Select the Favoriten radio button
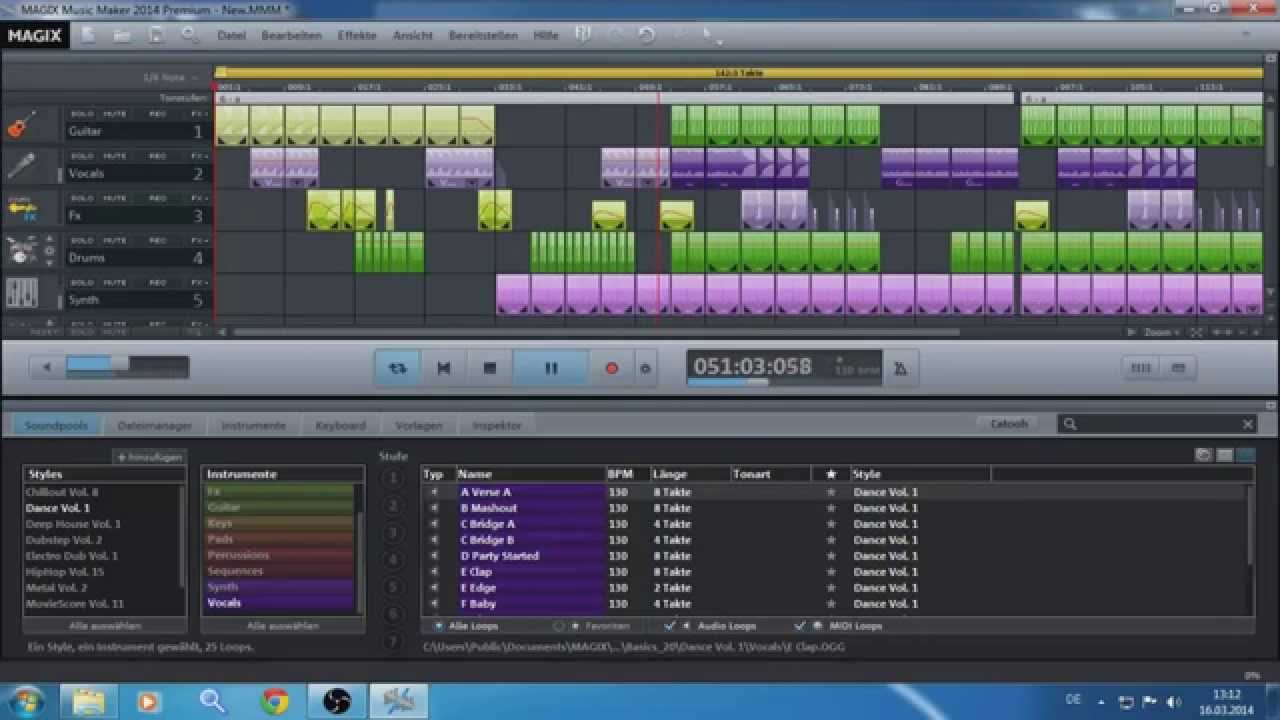 tap(559, 626)
